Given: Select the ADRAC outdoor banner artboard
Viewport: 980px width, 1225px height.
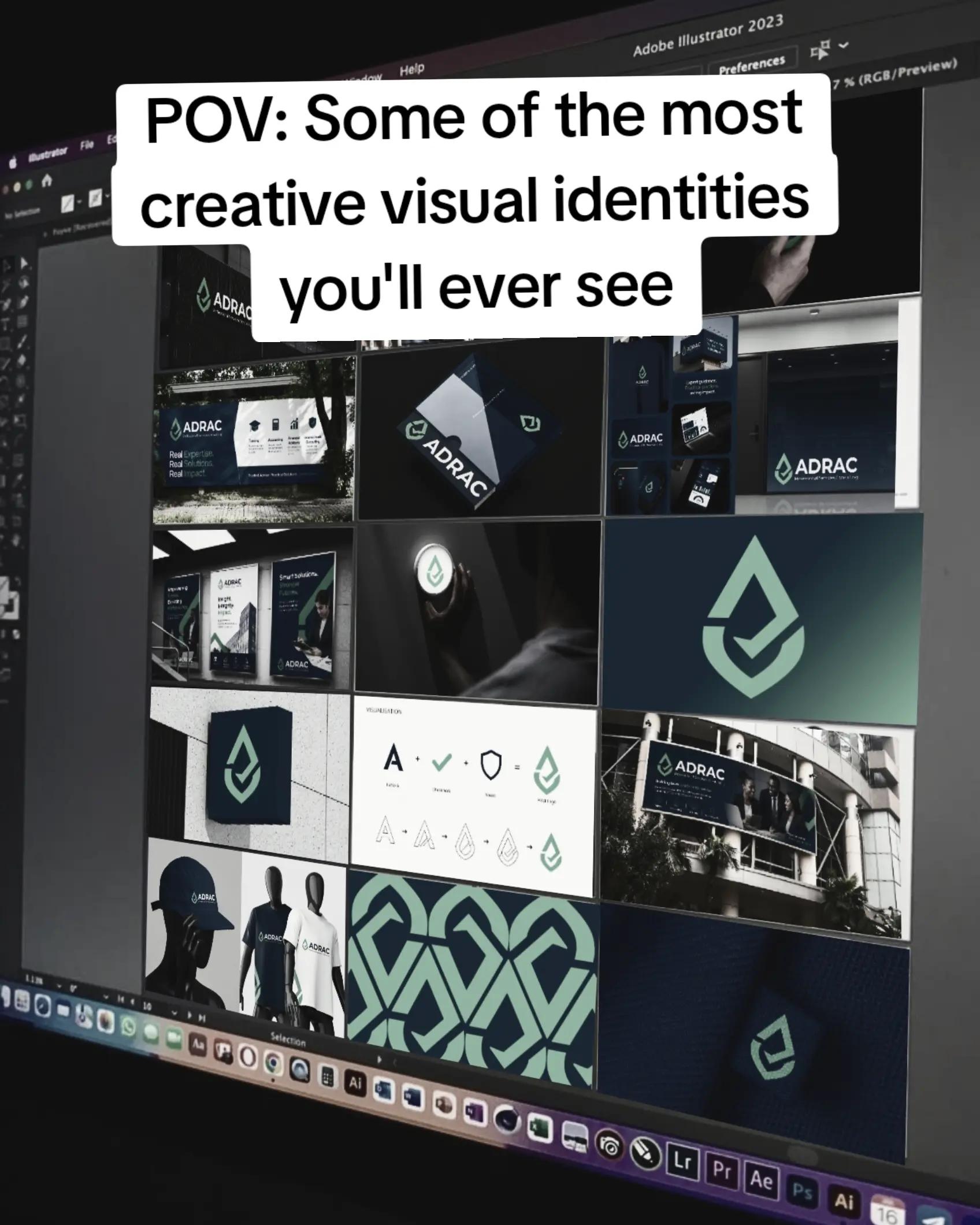Looking at the screenshot, I should point(254,439).
